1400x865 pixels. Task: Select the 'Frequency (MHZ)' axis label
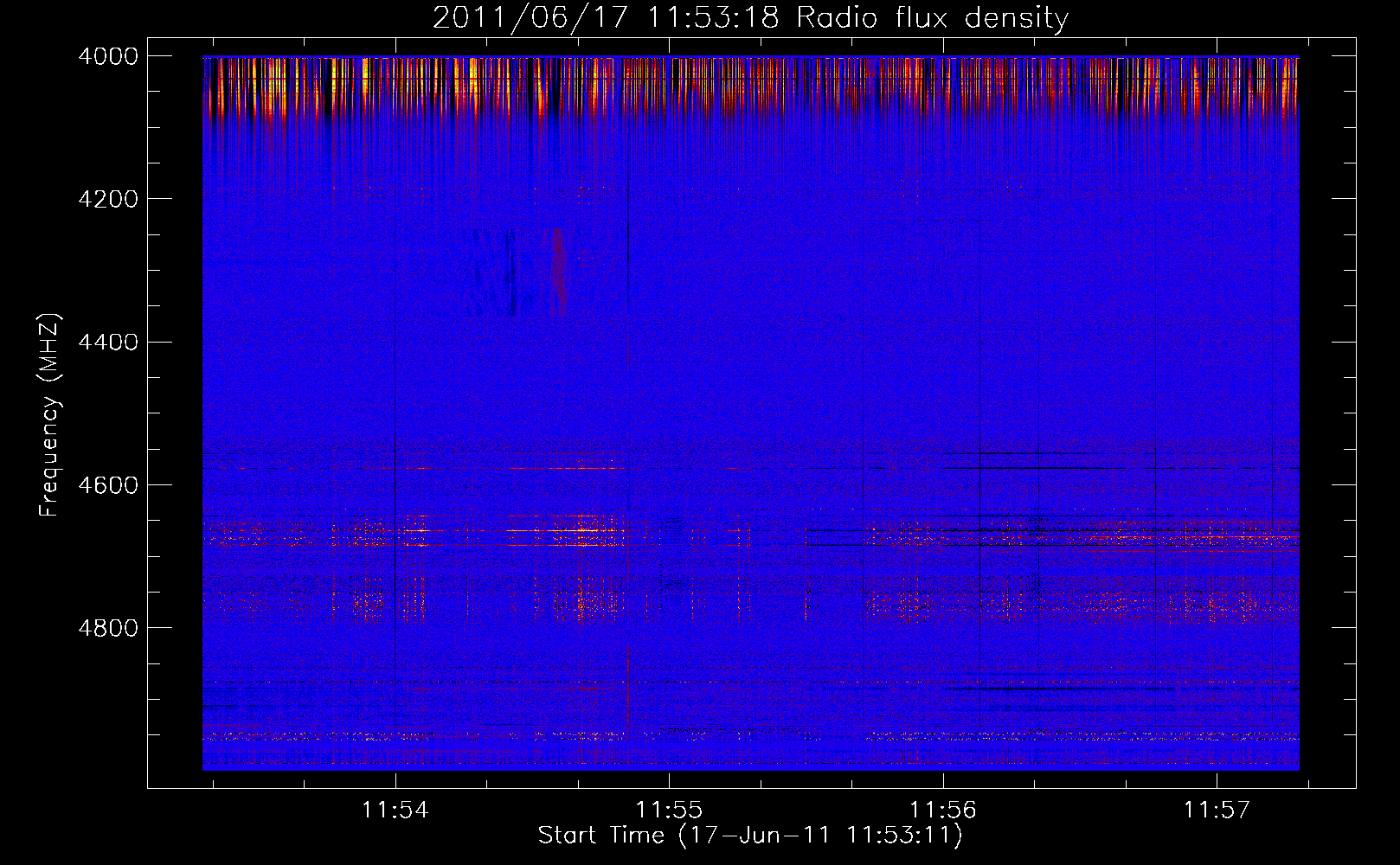[x=50, y=415]
